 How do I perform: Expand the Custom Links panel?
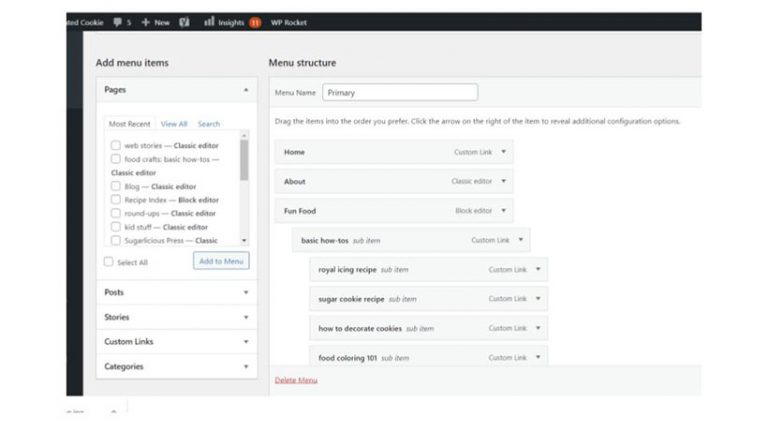246,342
